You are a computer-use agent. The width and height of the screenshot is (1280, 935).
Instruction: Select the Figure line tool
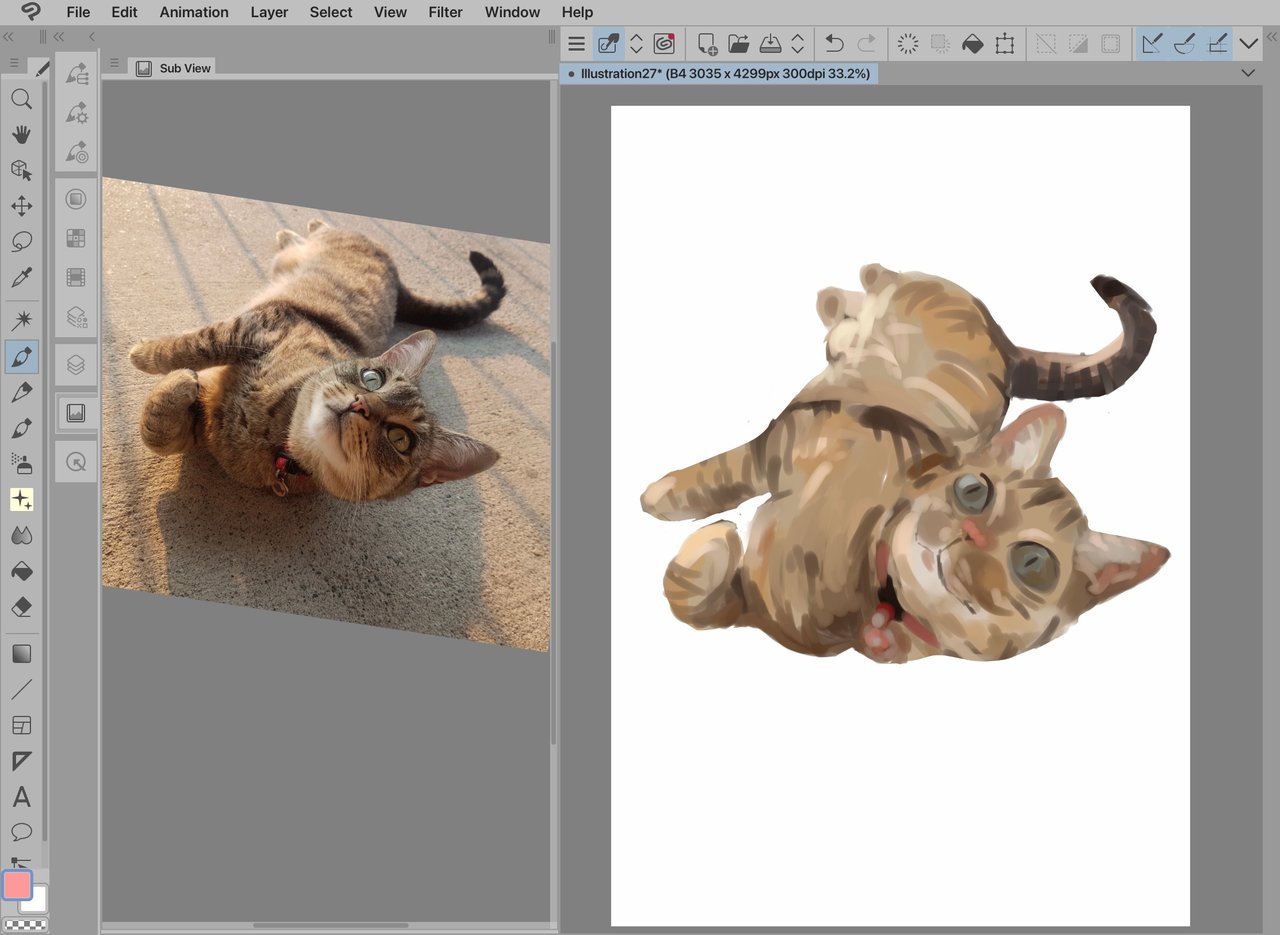click(21, 689)
